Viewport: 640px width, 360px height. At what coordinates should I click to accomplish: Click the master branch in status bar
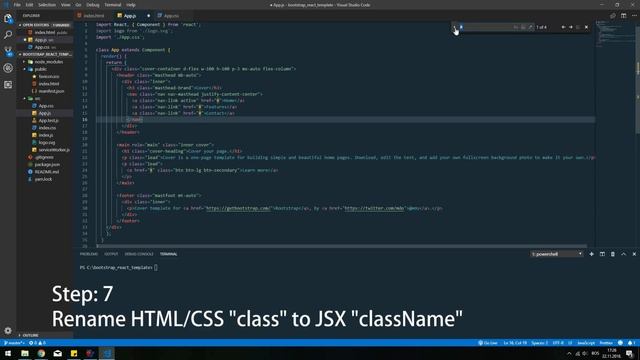click(14, 343)
